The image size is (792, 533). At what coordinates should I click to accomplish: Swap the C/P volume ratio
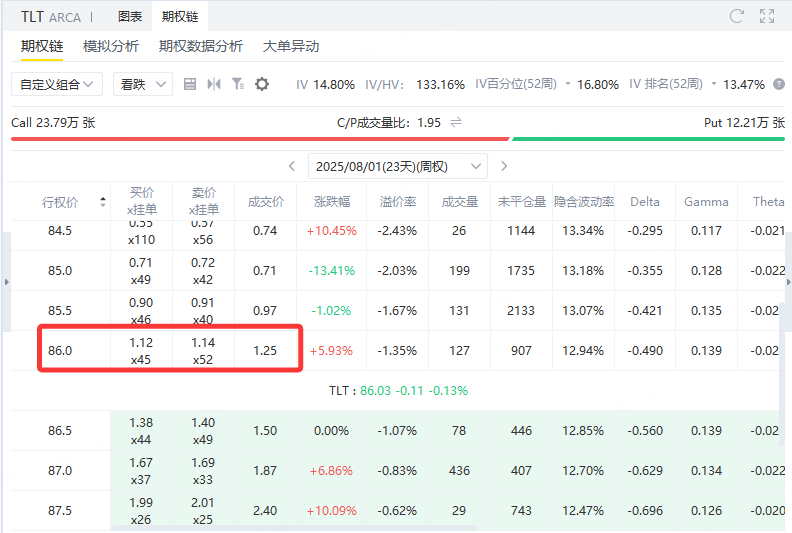[x=456, y=122]
